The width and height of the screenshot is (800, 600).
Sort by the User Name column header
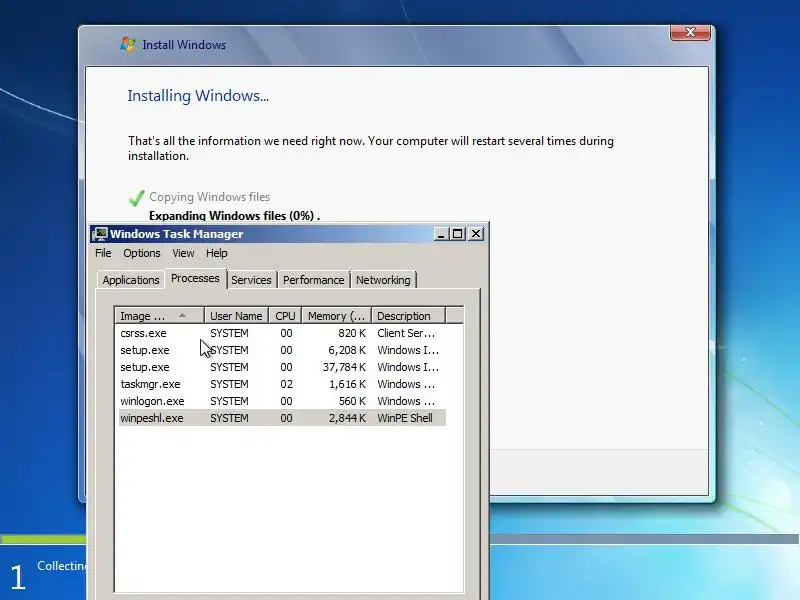(236, 316)
